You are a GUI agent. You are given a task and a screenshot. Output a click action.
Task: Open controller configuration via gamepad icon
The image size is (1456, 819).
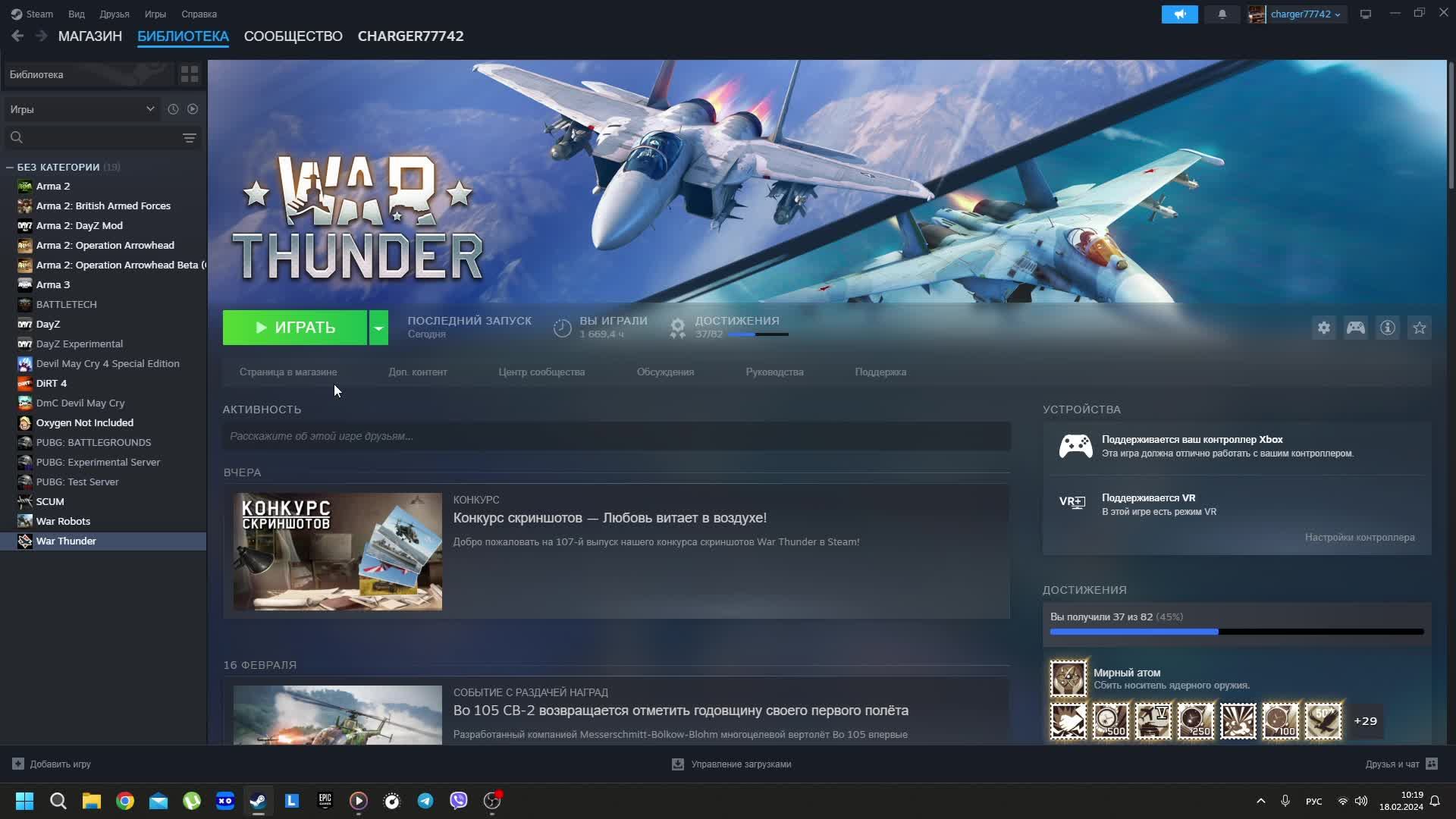tap(1356, 328)
